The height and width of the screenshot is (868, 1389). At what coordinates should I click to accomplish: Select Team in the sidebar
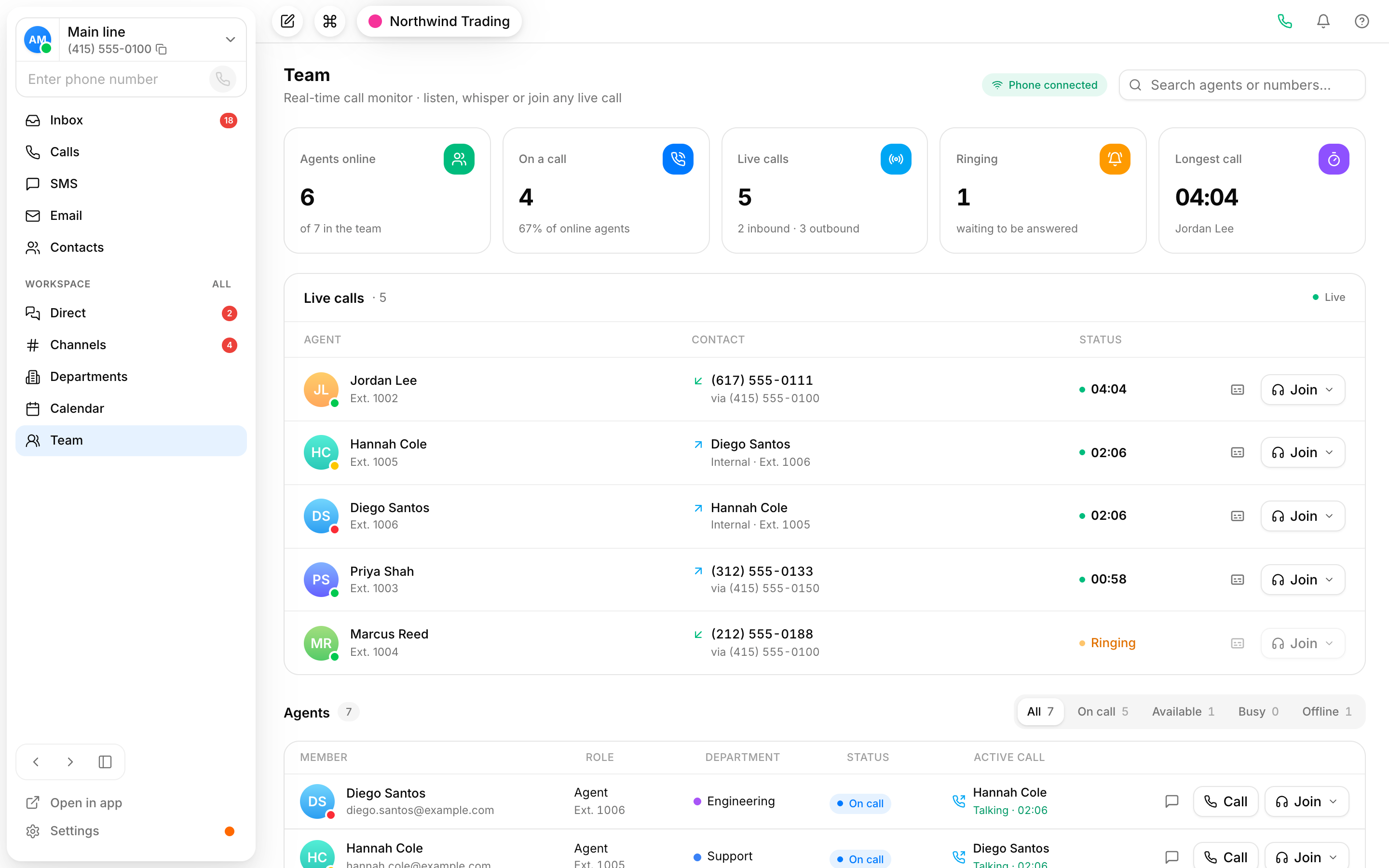(132, 440)
